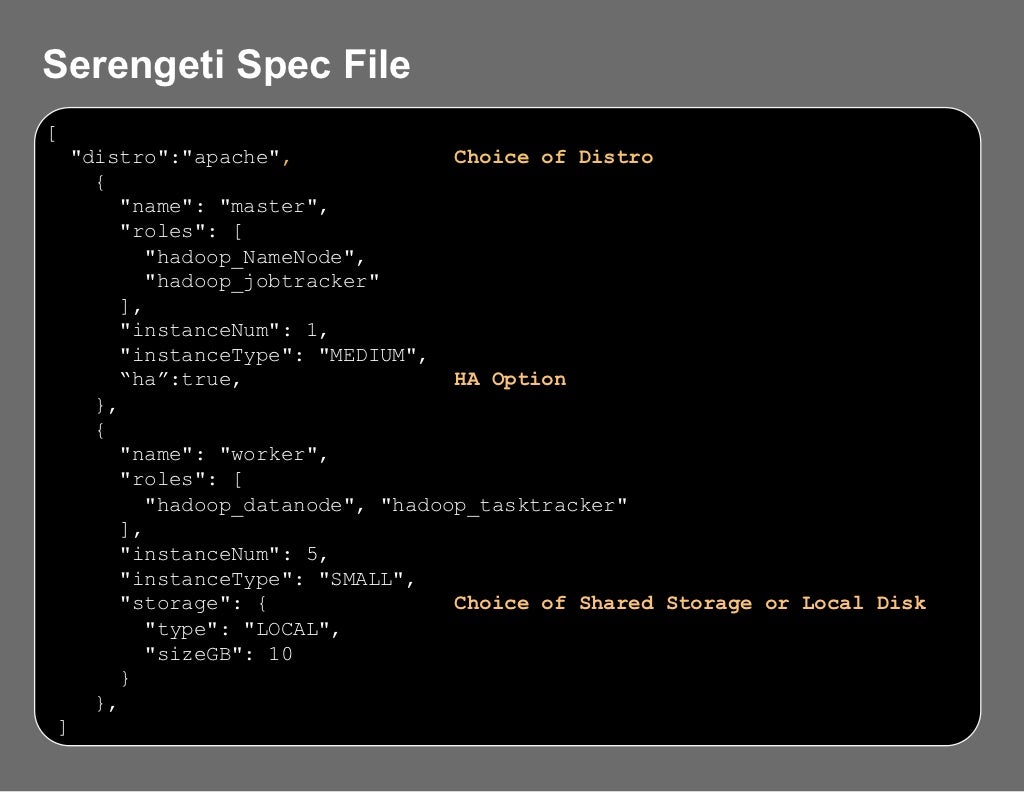1024x792 pixels.
Task: Click the "instanceNum": 5 line
Action: tap(224, 554)
